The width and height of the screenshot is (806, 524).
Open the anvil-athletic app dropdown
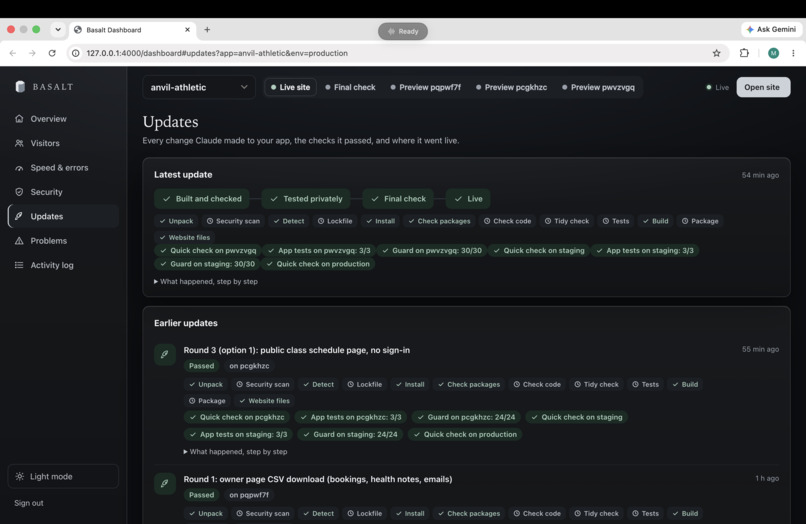[198, 87]
